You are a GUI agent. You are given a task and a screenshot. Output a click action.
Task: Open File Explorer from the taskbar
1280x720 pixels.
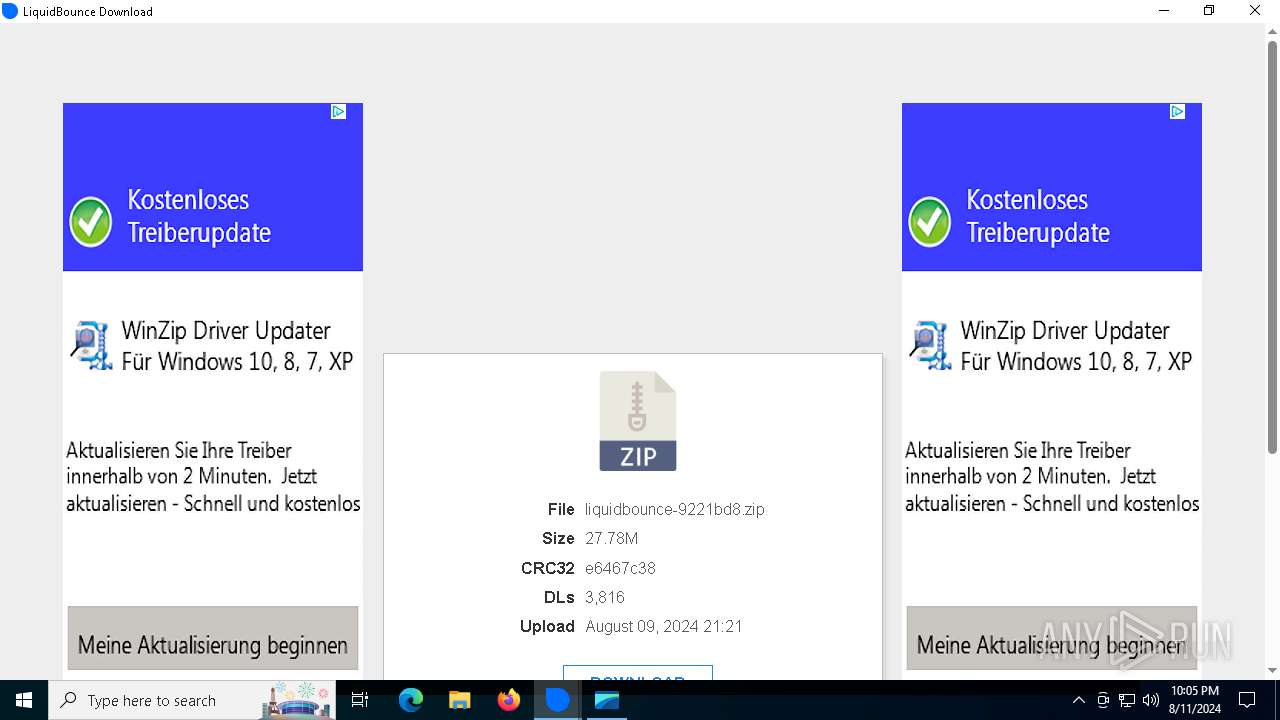pos(459,700)
